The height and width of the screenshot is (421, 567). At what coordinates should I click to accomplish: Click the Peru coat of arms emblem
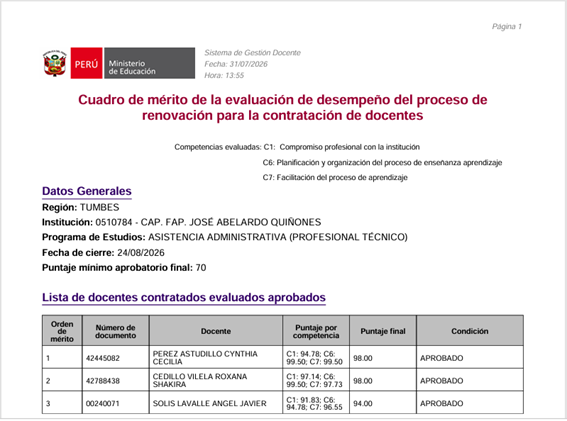coord(55,63)
